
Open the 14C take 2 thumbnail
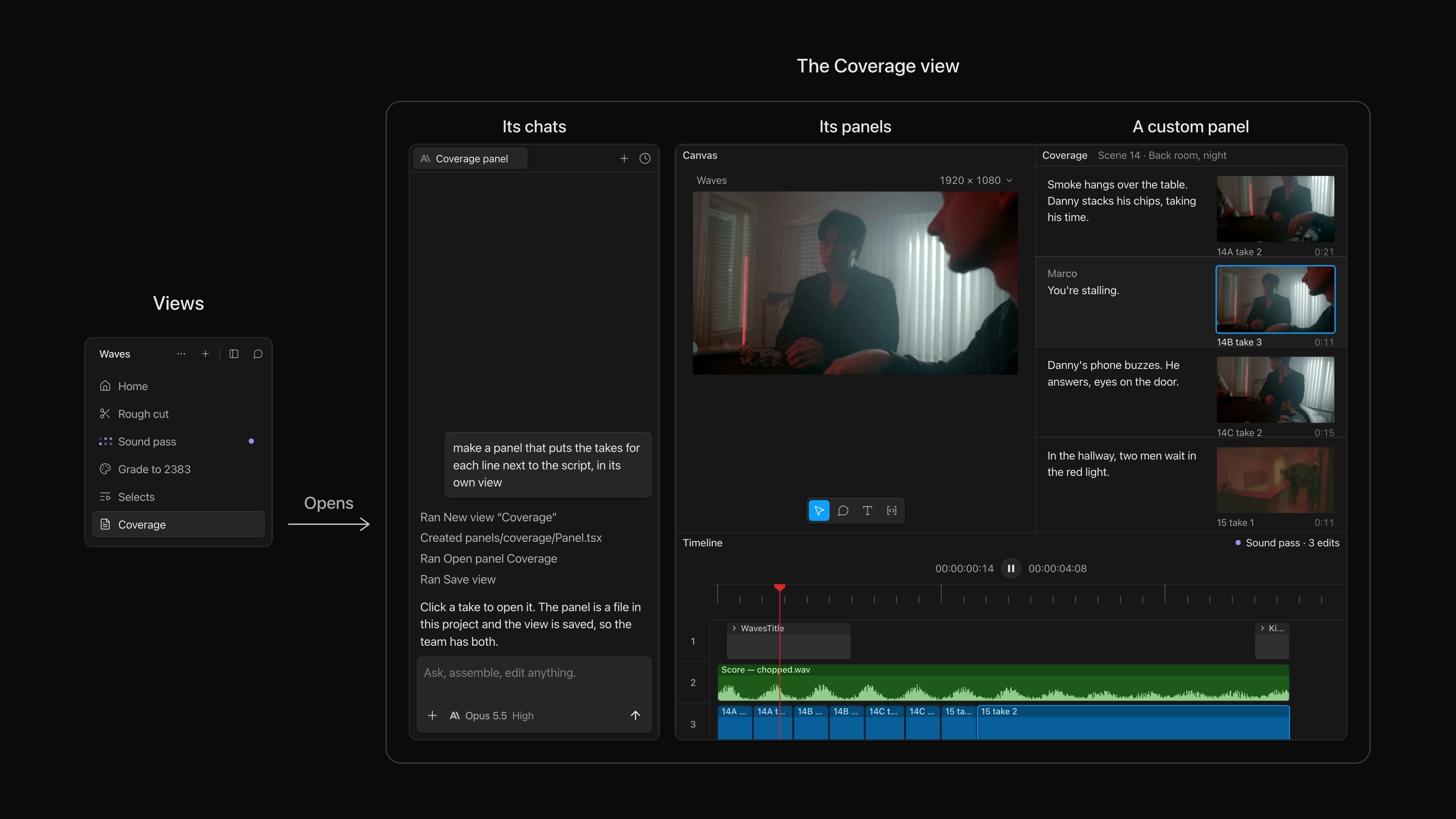pyautogui.click(x=1276, y=390)
